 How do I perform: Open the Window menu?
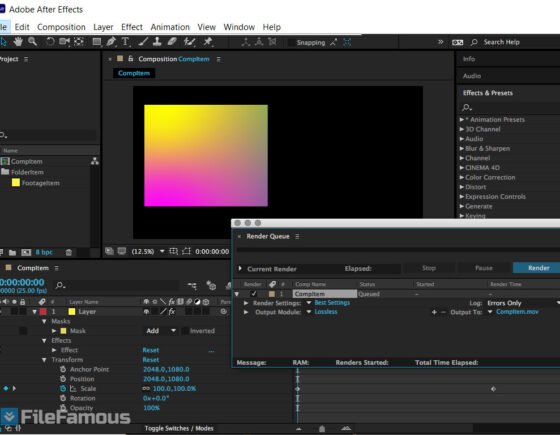click(239, 27)
